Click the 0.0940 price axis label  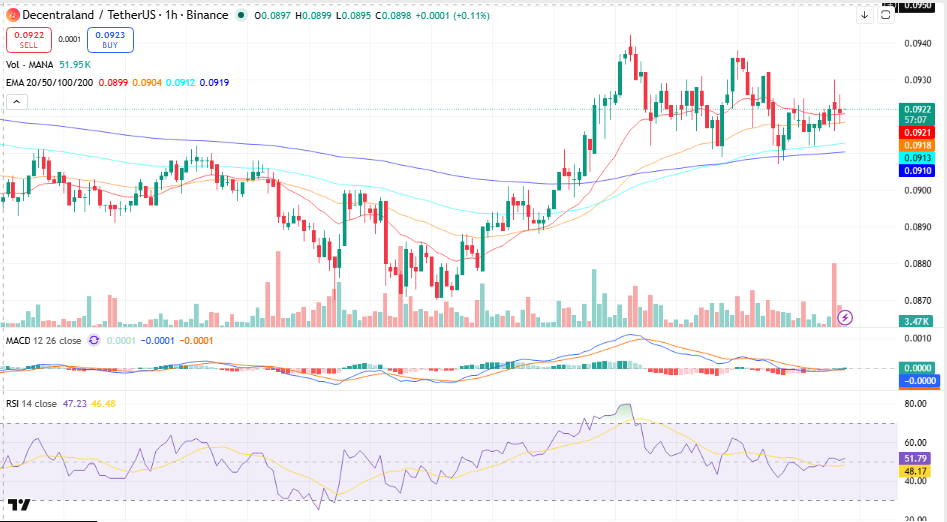[x=917, y=44]
